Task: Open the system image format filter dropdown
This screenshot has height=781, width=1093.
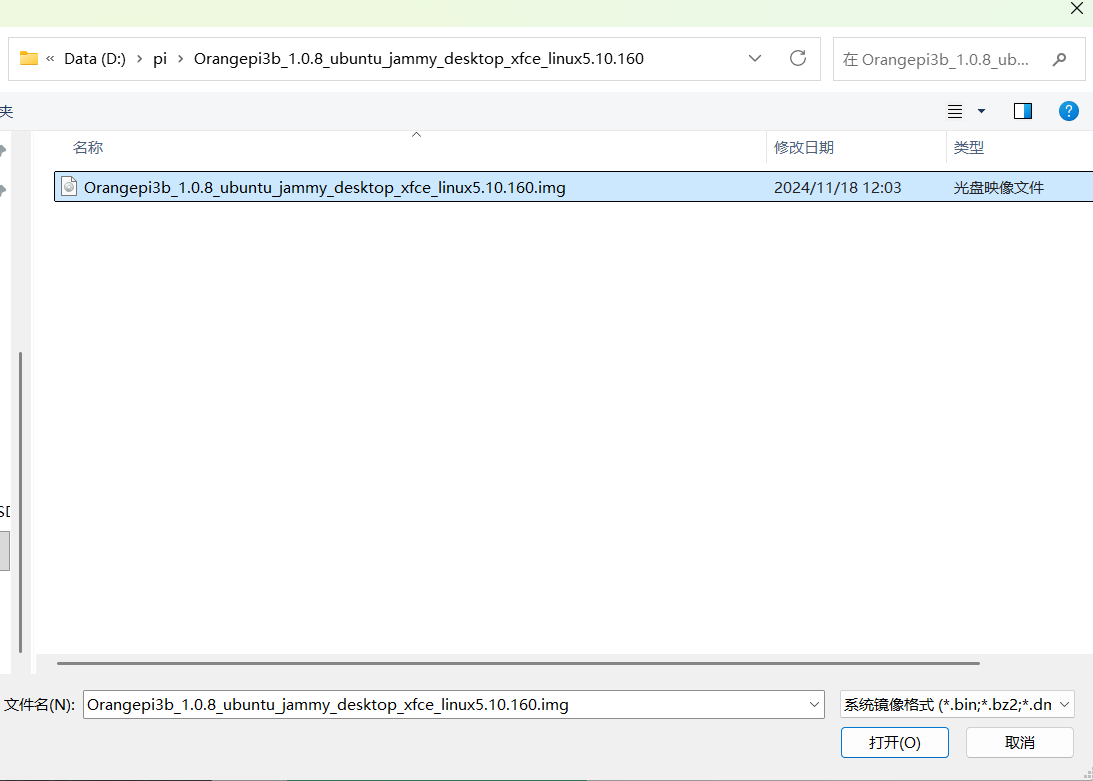Action: (x=1064, y=705)
